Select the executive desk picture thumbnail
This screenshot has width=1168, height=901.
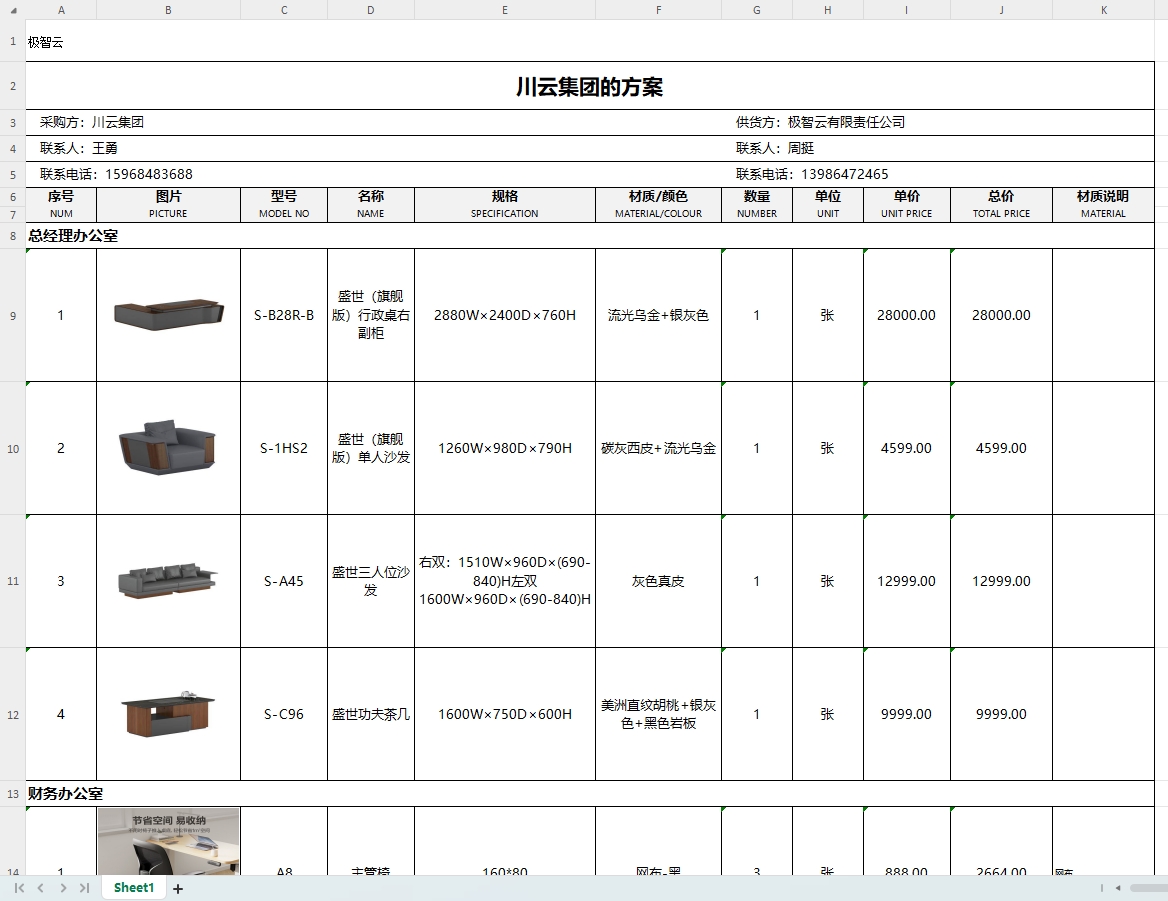168,314
